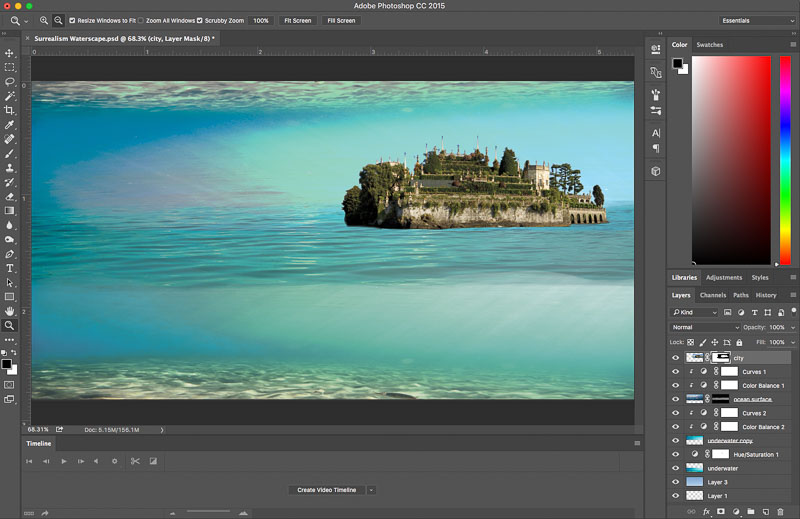Hide the city layer
The image size is (800, 519).
click(676, 358)
